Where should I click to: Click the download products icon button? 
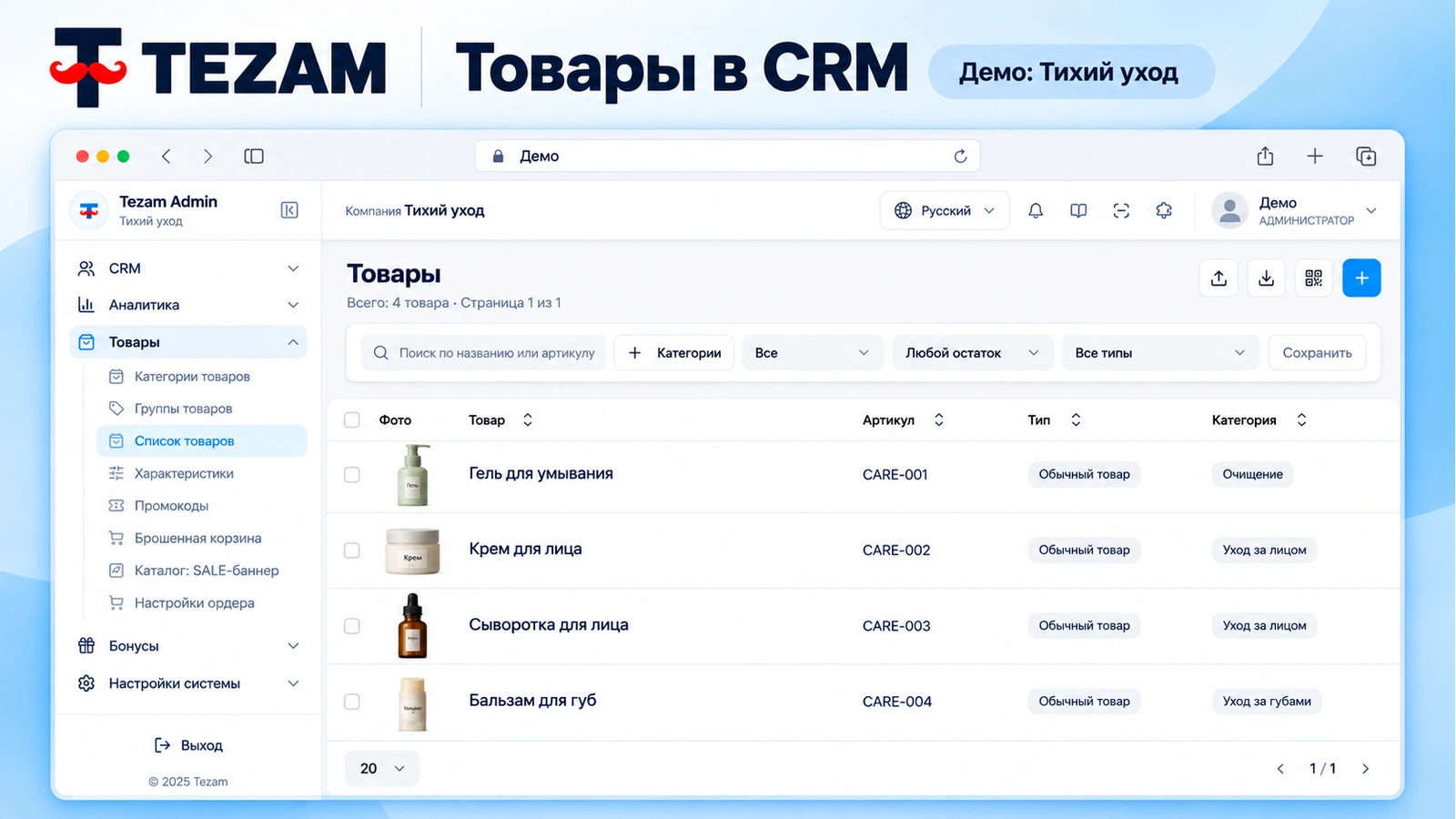pyautogui.click(x=1266, y=278)
